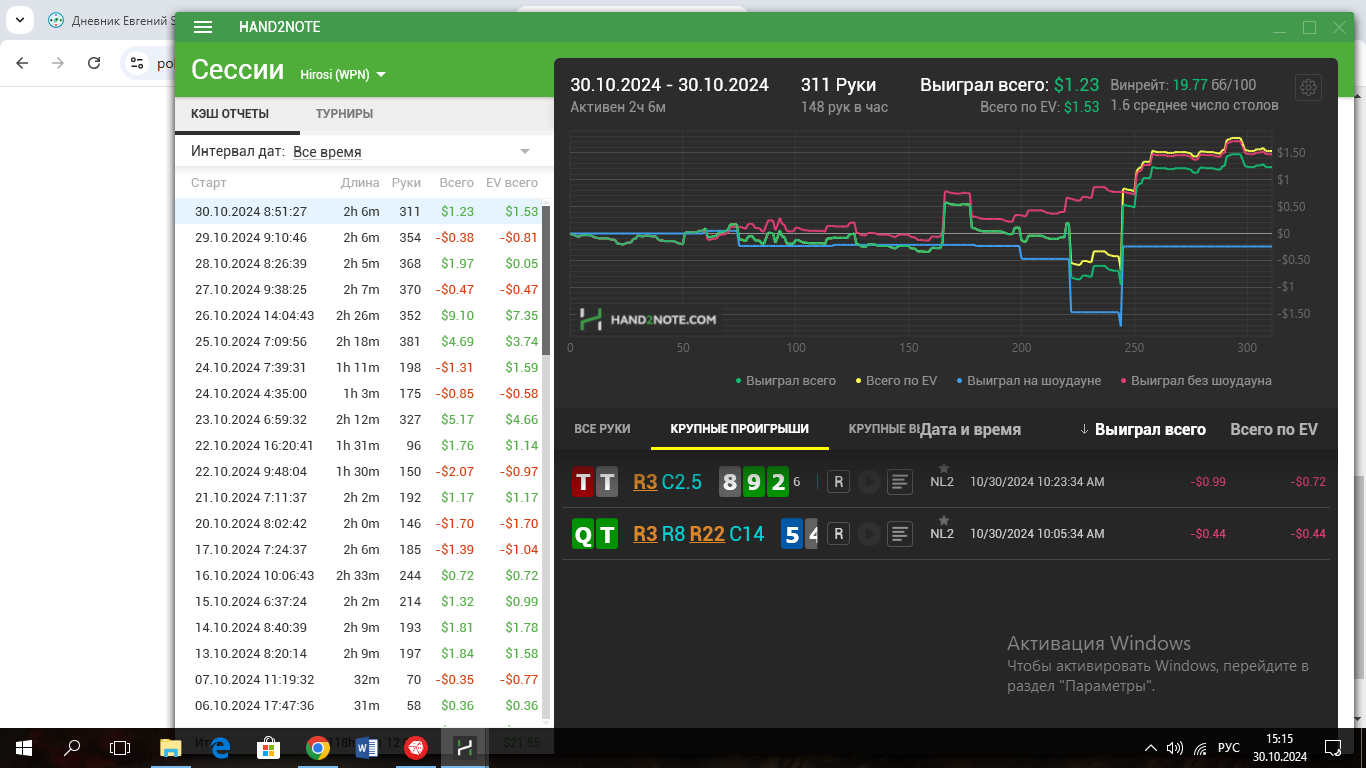Open network settings in system tray
Image resolution: width=1366 pixels, height=768 pixels.
1200,748
